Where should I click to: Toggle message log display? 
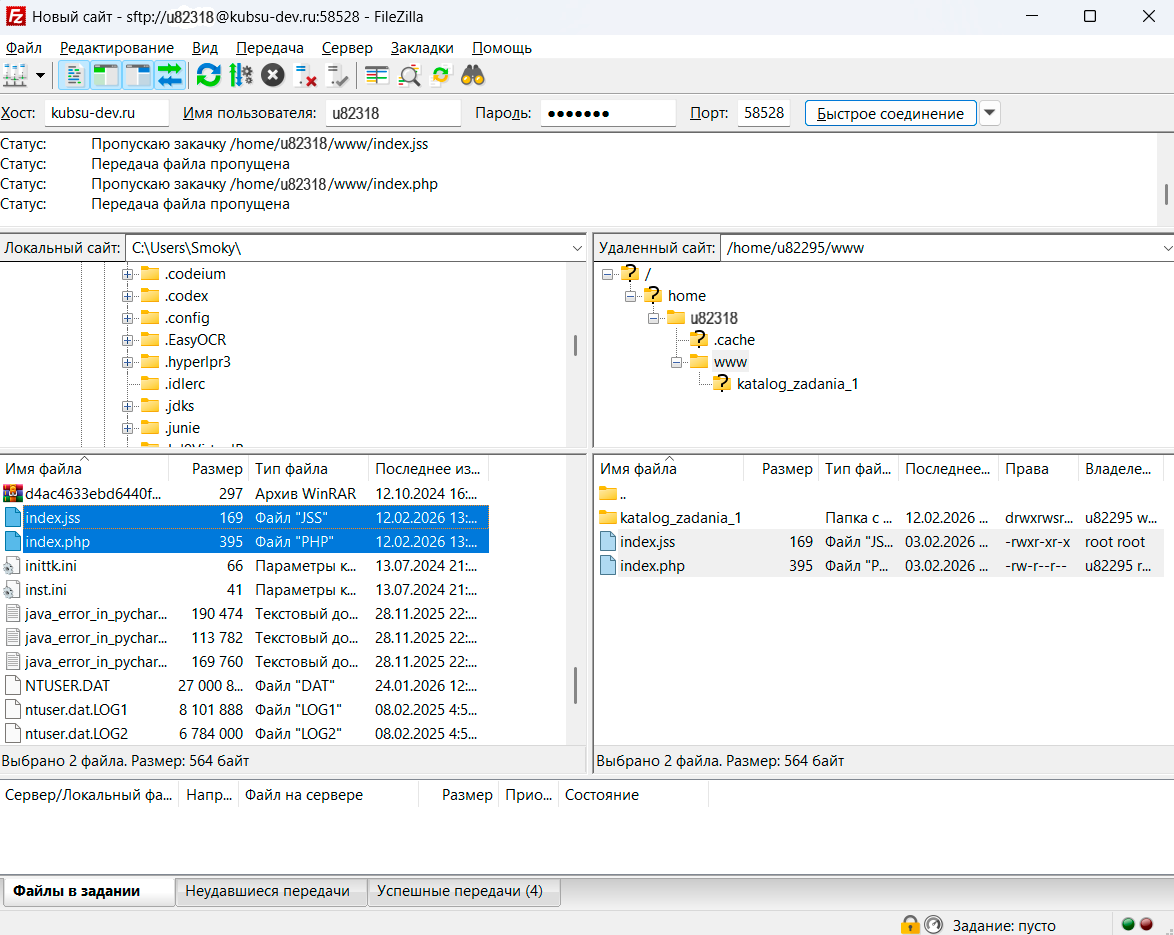tap(74, 76)
